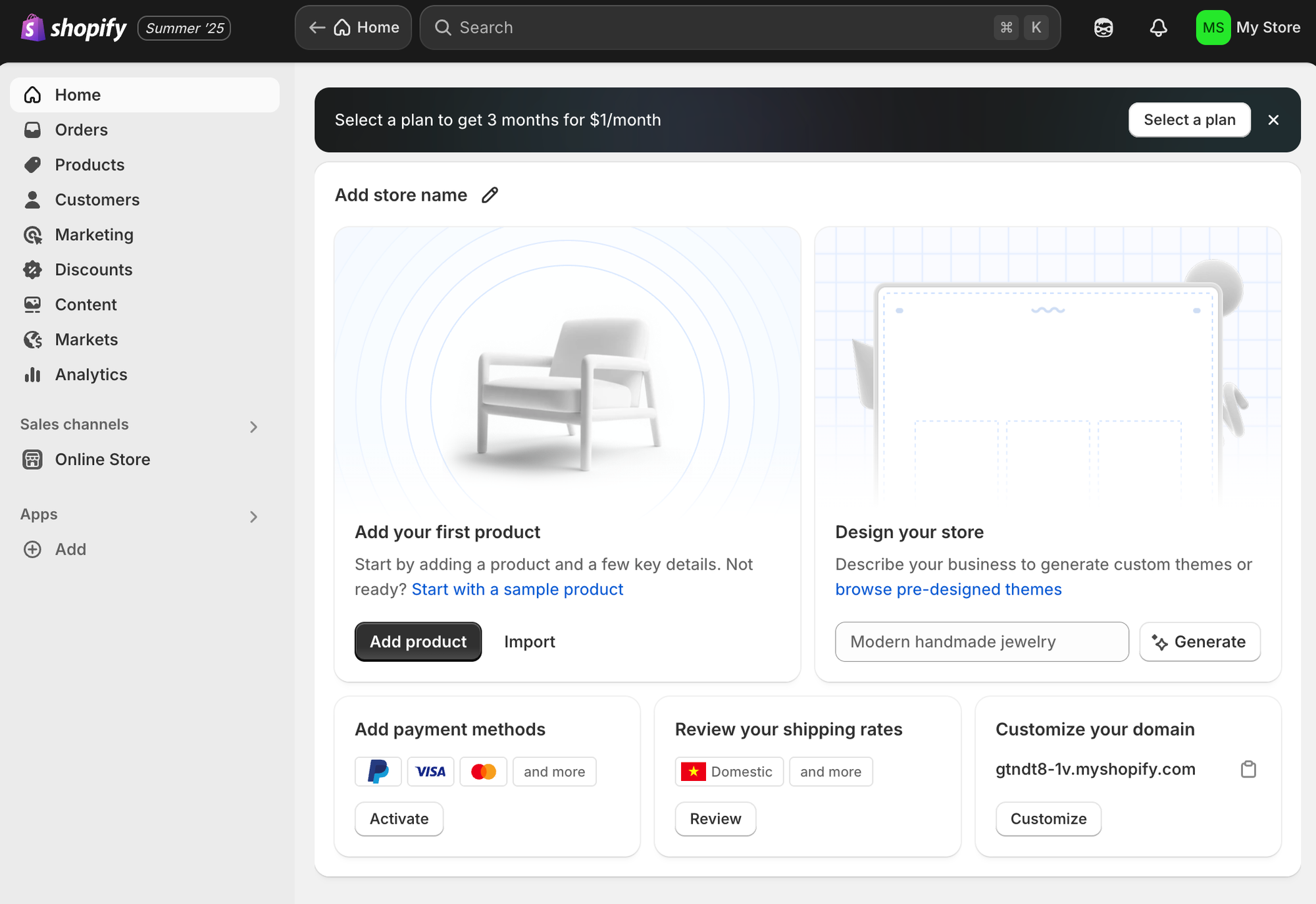Click the Customers person icon
Screen dimensions: 1316x904
click(32, 199)
